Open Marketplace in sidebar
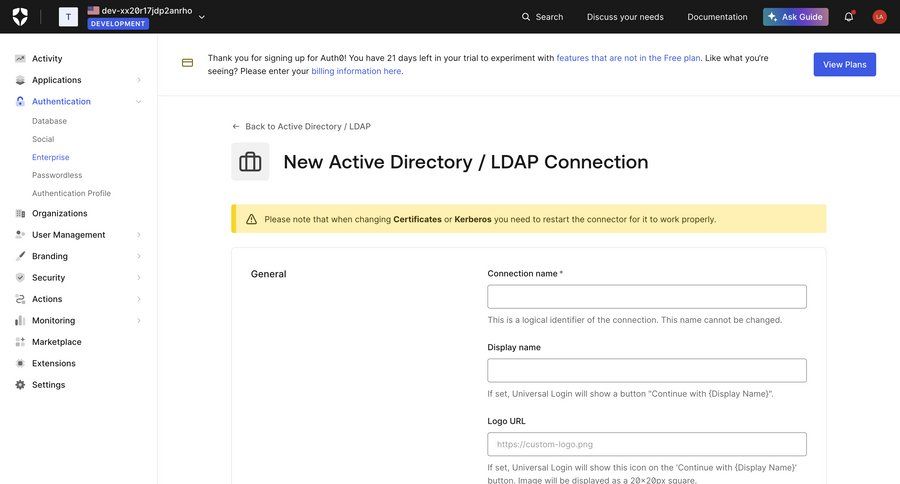This screenshot has width=900, height=484. (57, 342)
